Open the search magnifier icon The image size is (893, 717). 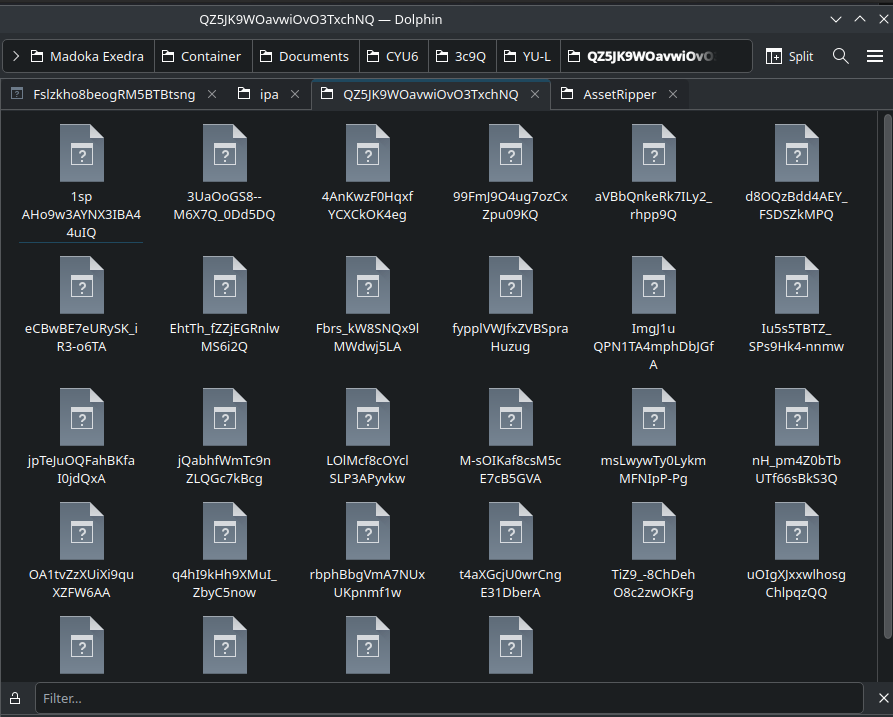click(x=841, y=57)
